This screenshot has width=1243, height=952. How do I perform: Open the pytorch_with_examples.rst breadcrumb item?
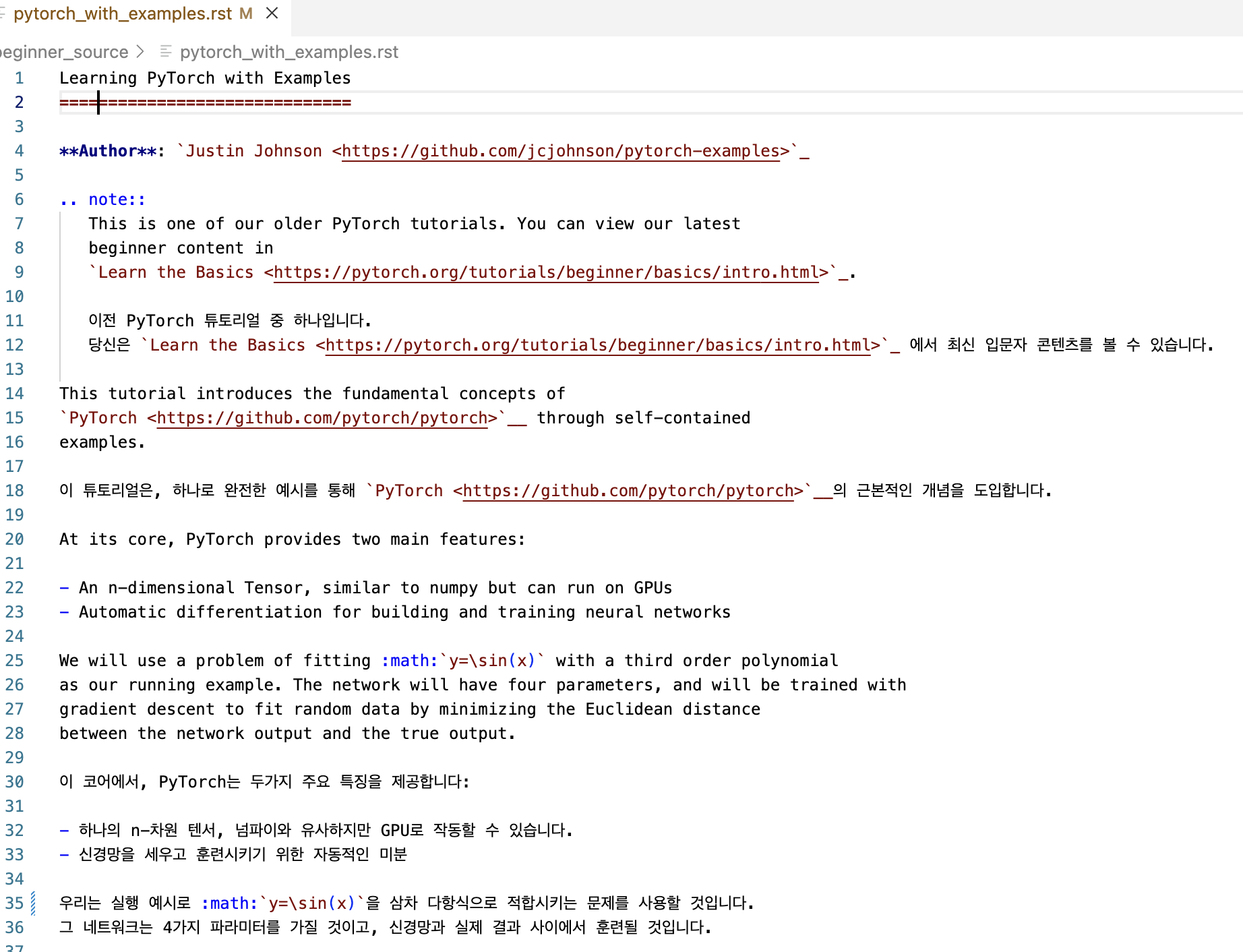[289, 52]
